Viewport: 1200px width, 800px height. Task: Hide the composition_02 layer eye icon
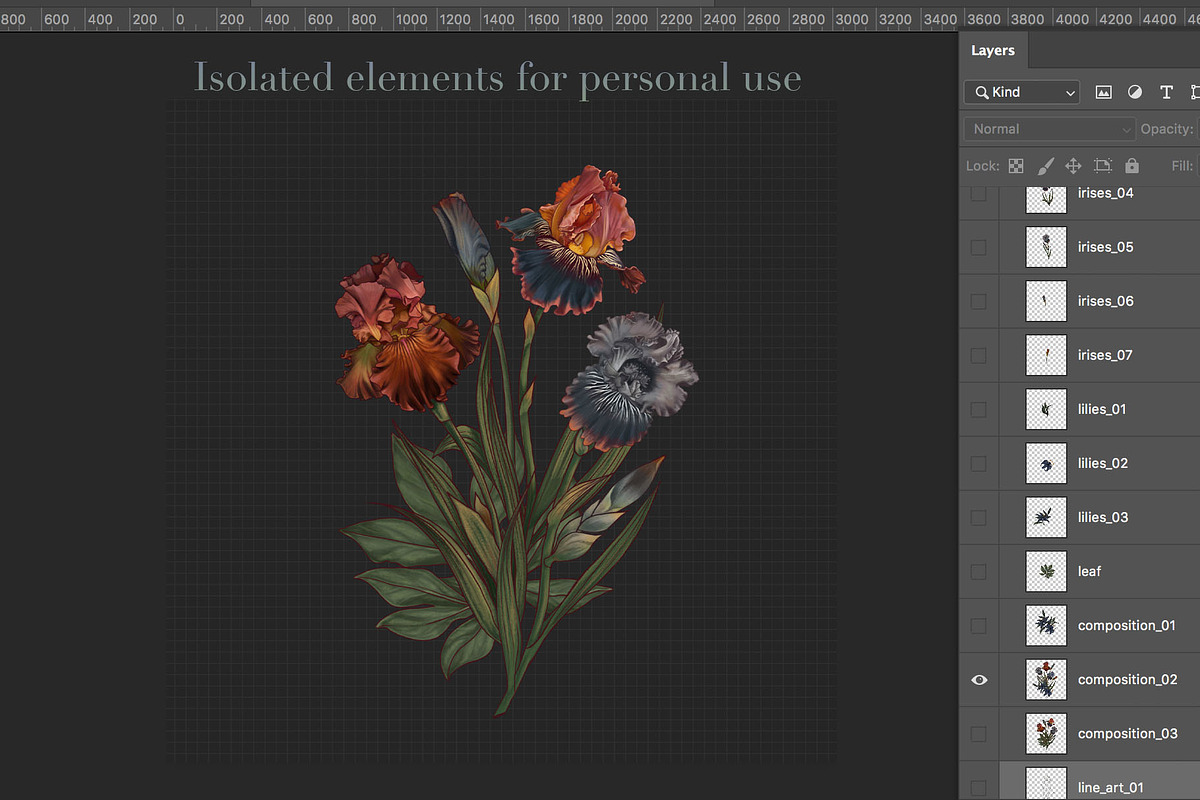[979, 679]
